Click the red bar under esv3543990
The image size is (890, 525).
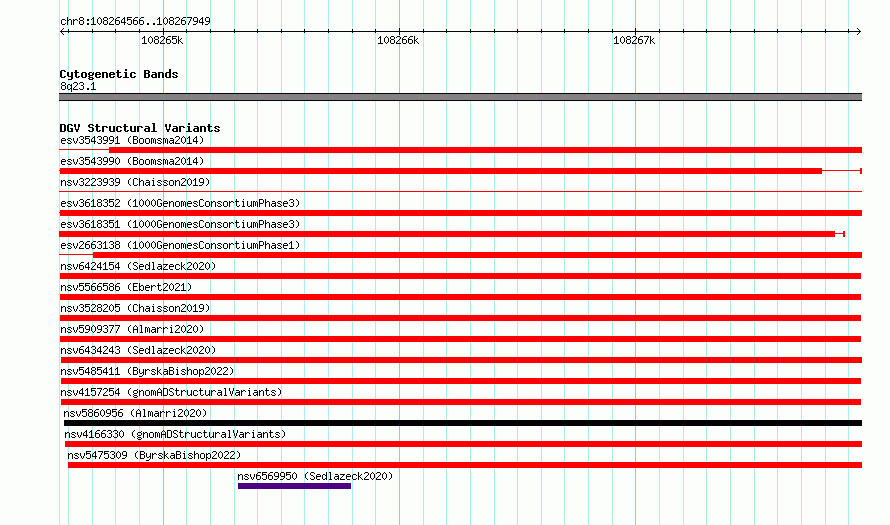coord(440,171)
